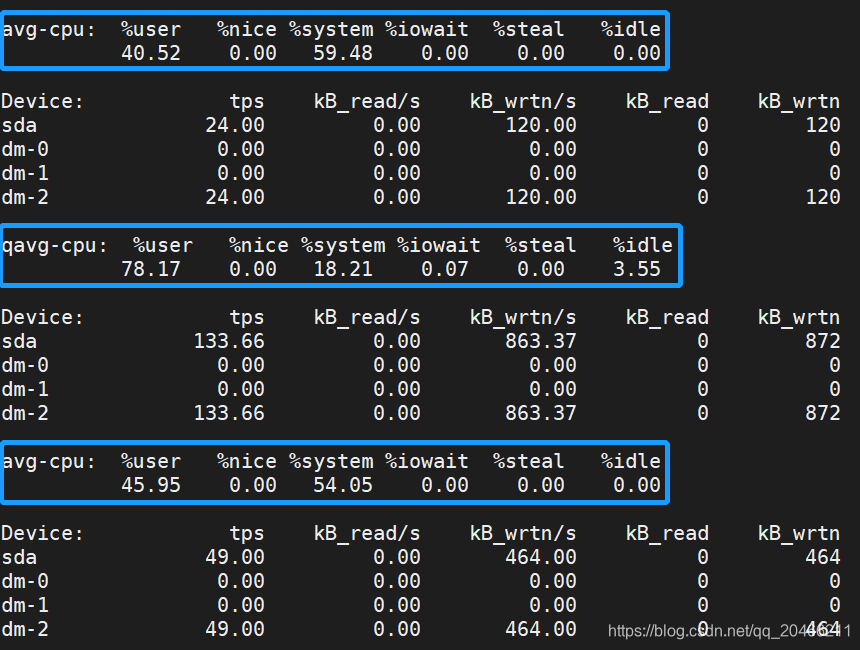This screenshot has width=860, height=650.
Task: Click the sda tps value 49.00
Action: click(235, 558)
